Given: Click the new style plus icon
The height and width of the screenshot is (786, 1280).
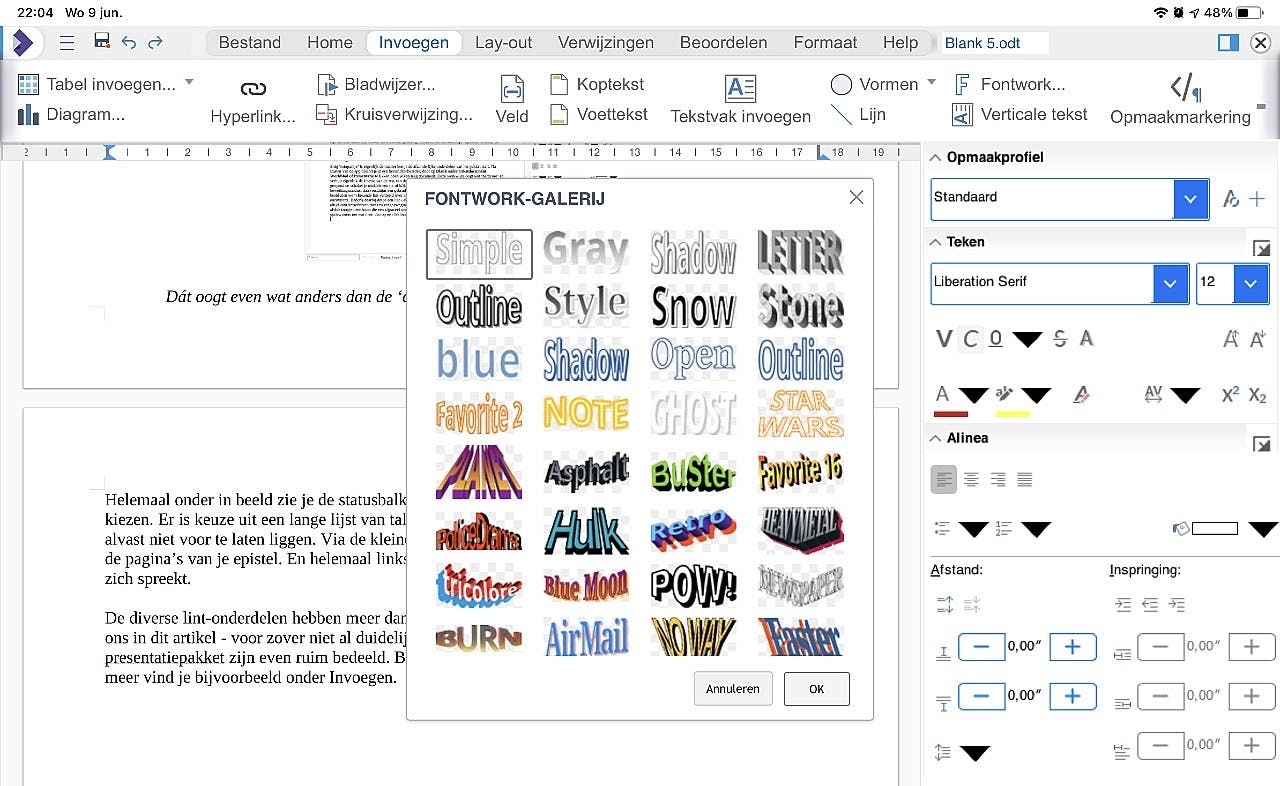Looking at the screenshot, I should pyautogui.click(x=1258, y=199).
